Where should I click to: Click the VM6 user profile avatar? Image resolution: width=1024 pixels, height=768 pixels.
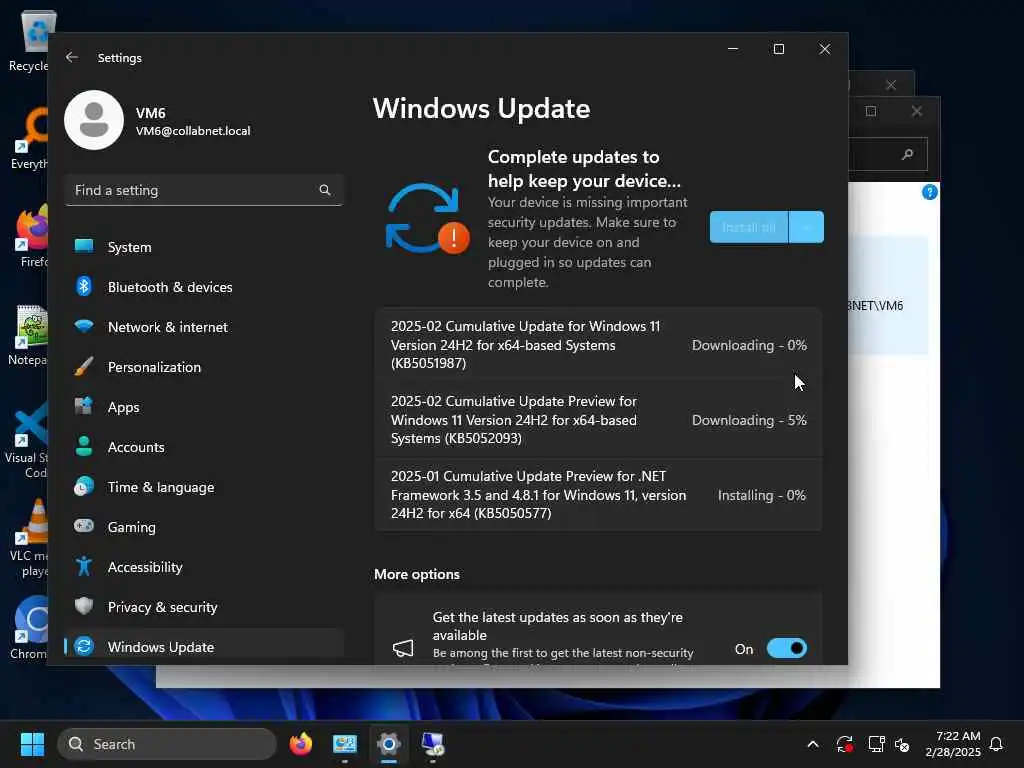[x=94, y=120]
